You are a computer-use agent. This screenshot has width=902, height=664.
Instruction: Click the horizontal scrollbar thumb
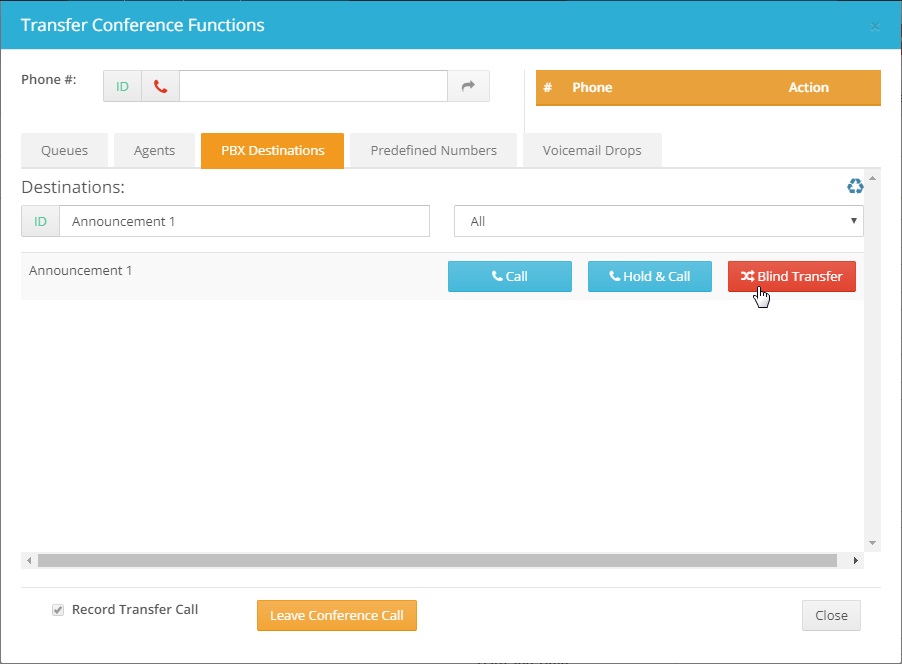coord(437,560)
